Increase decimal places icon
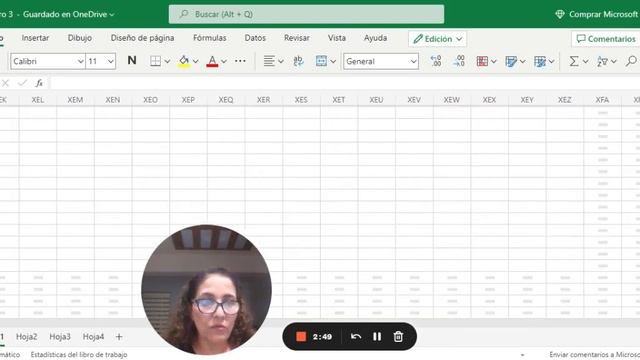 click(459, 61)
